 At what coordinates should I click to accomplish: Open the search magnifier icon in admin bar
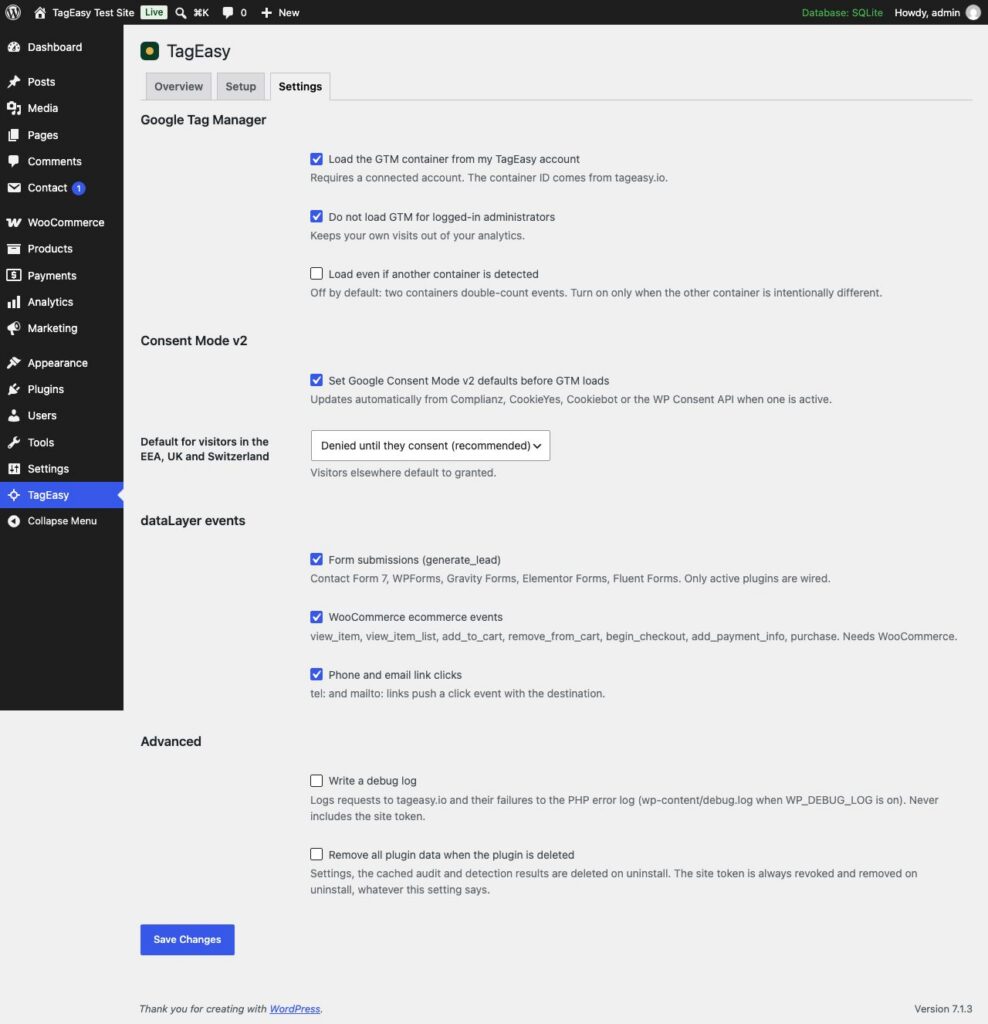point(181,12)
